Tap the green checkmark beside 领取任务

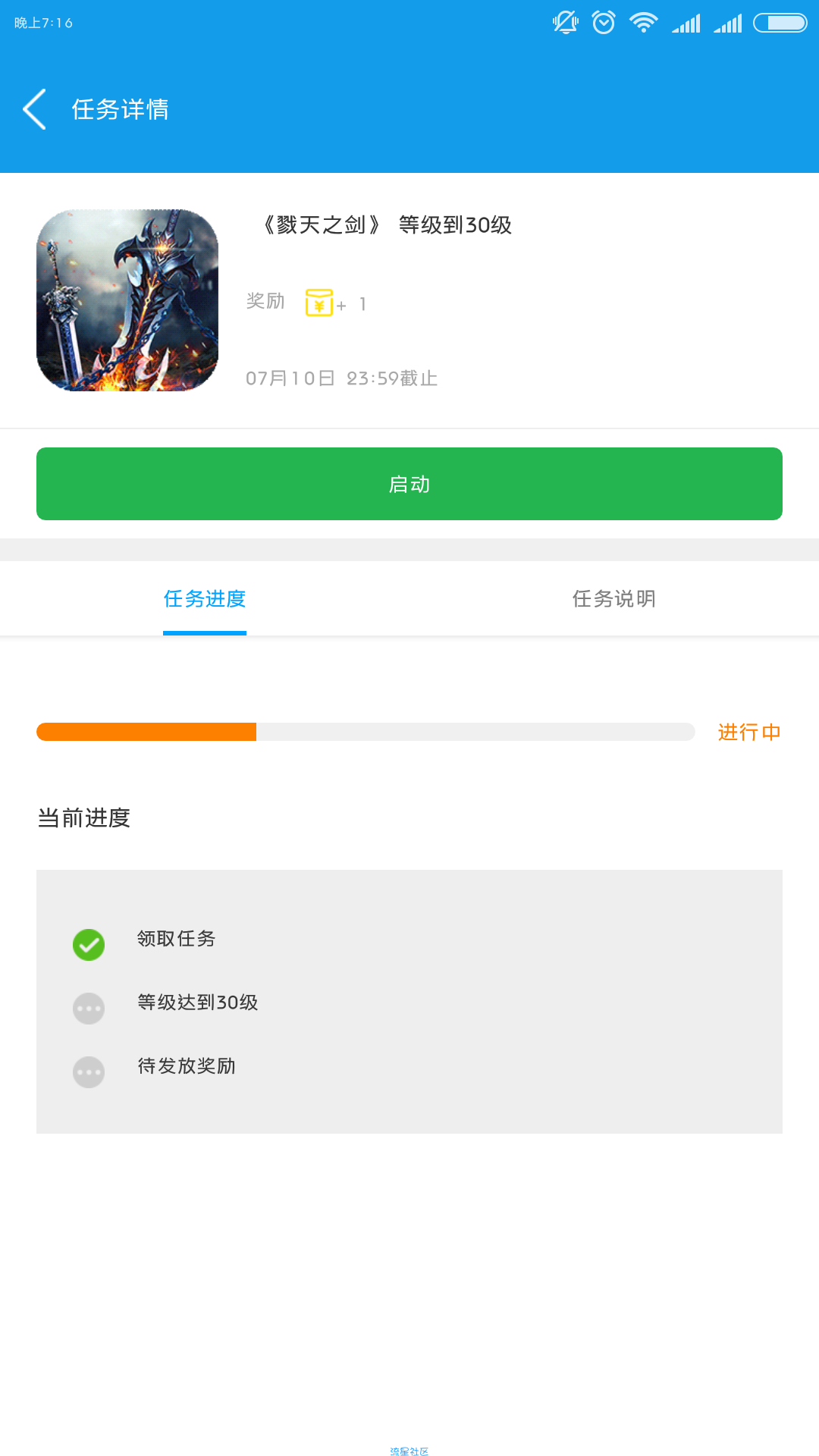point(89,945)
